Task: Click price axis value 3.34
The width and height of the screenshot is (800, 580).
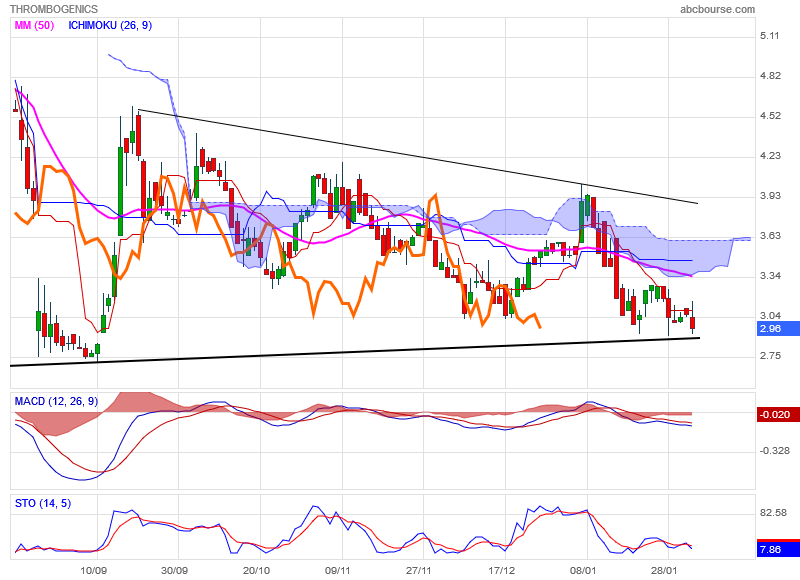Action: [770, 276]
